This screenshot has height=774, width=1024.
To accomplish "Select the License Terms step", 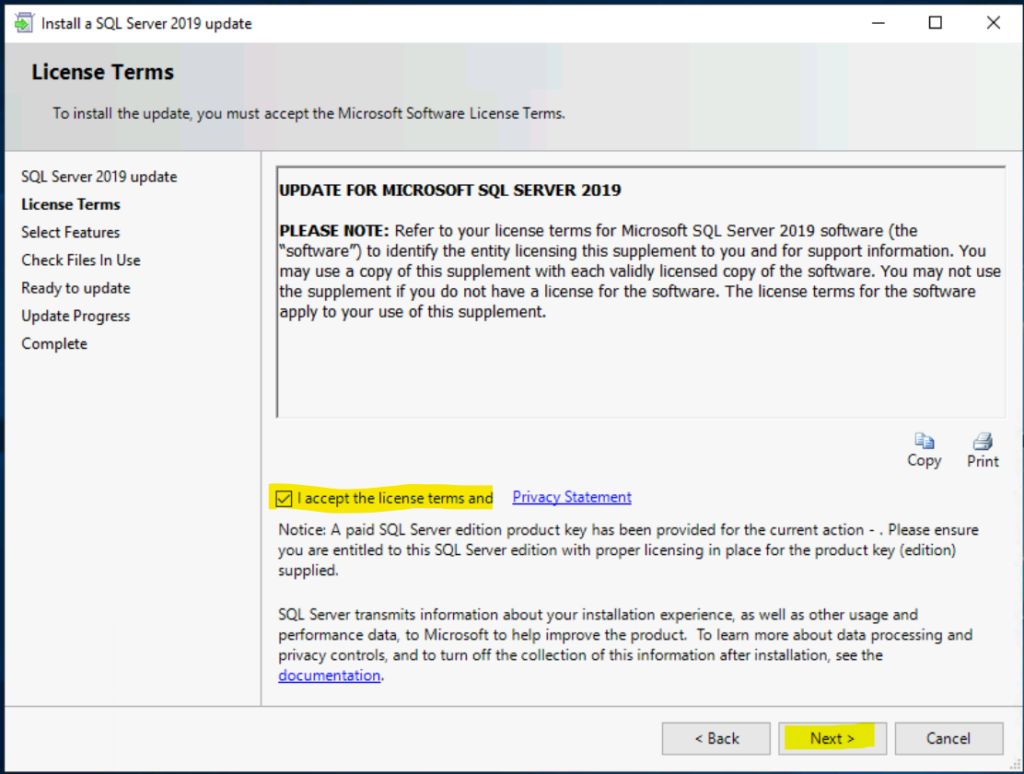I will coord(70,204).
